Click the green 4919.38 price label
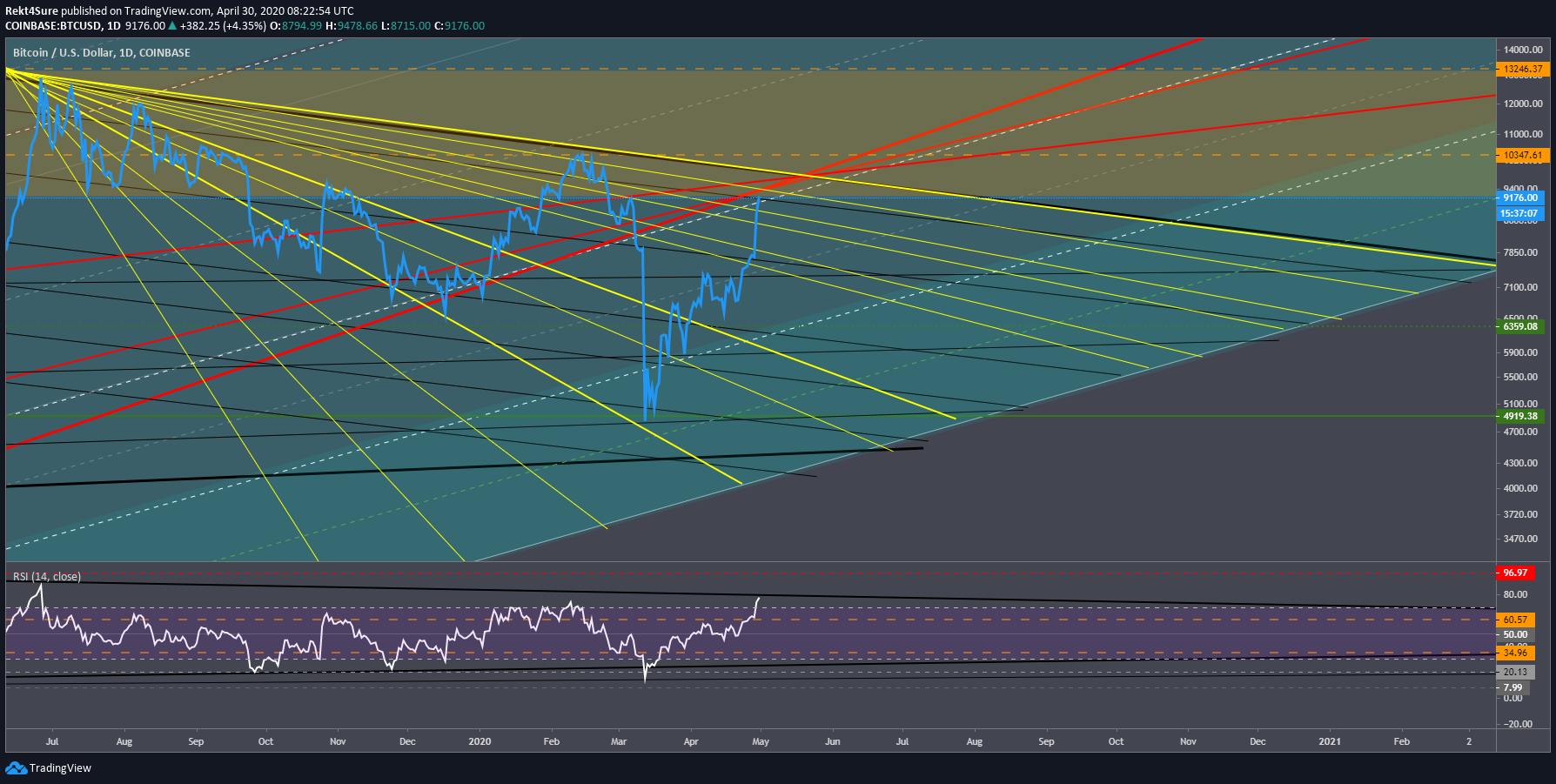This screenshot has width=1556, height=784. (x=1520, y=416)
